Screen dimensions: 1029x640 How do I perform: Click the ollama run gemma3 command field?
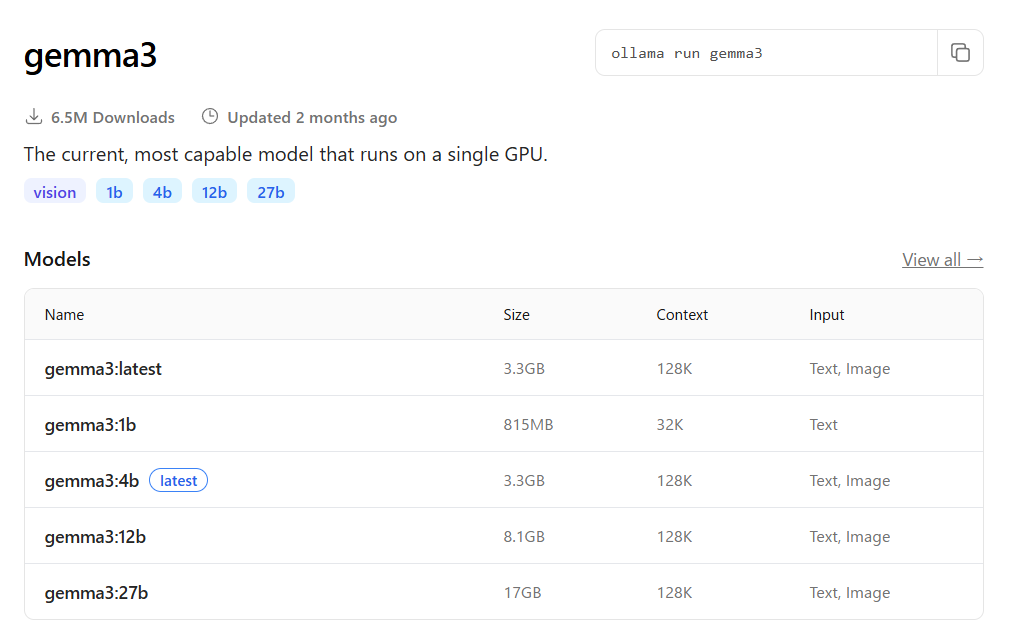click(766, 53)
